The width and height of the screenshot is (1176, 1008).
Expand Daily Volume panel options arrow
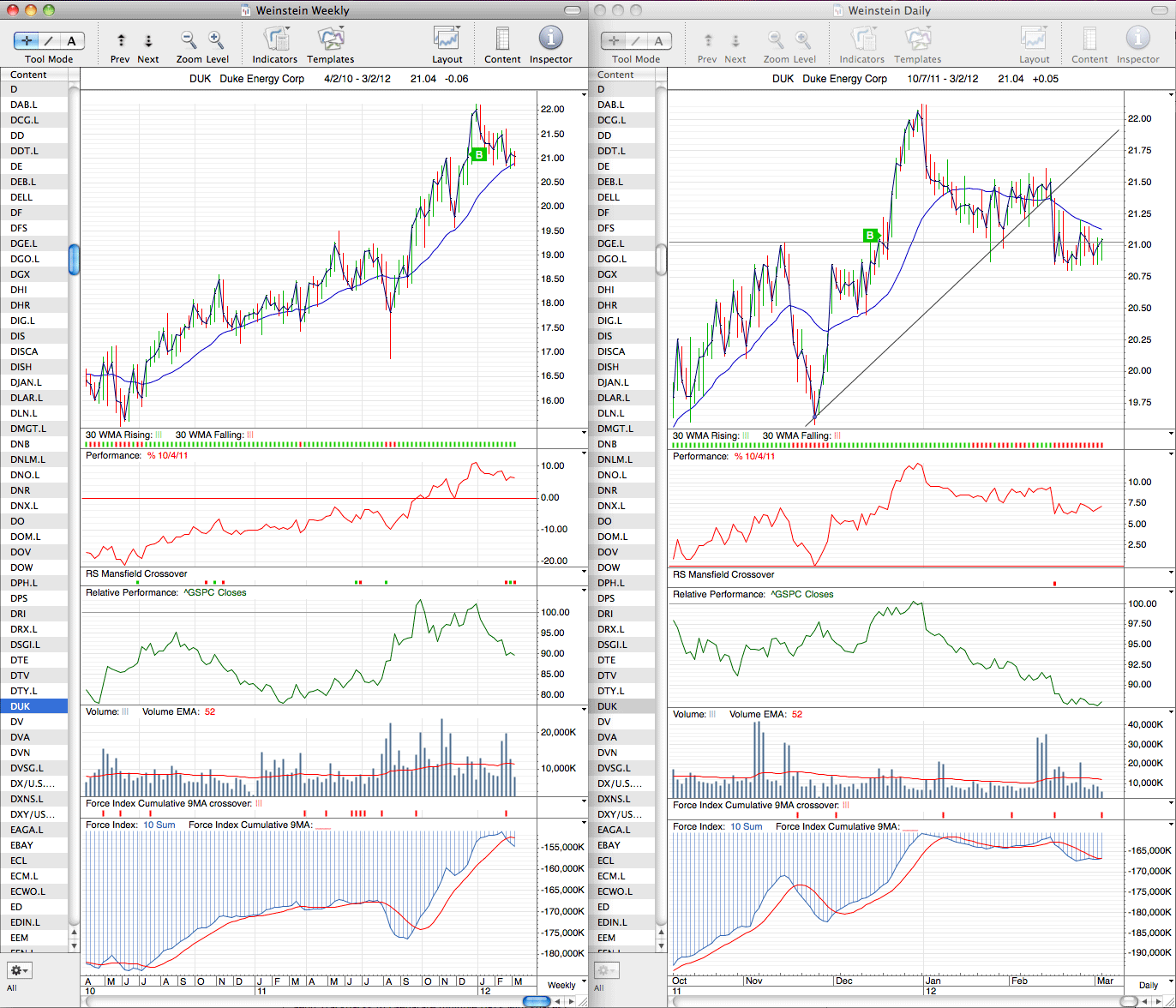click(x=1171, y=712)
